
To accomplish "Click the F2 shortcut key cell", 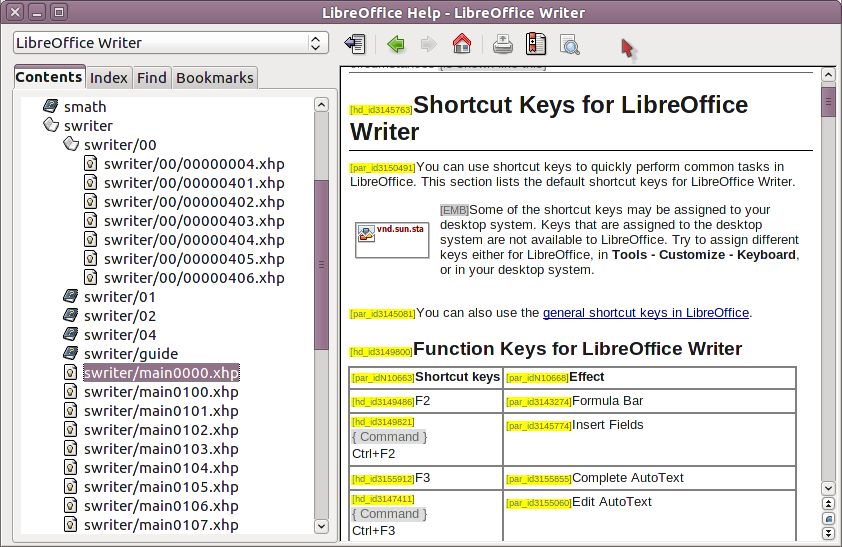I will [x=426, y=401].
